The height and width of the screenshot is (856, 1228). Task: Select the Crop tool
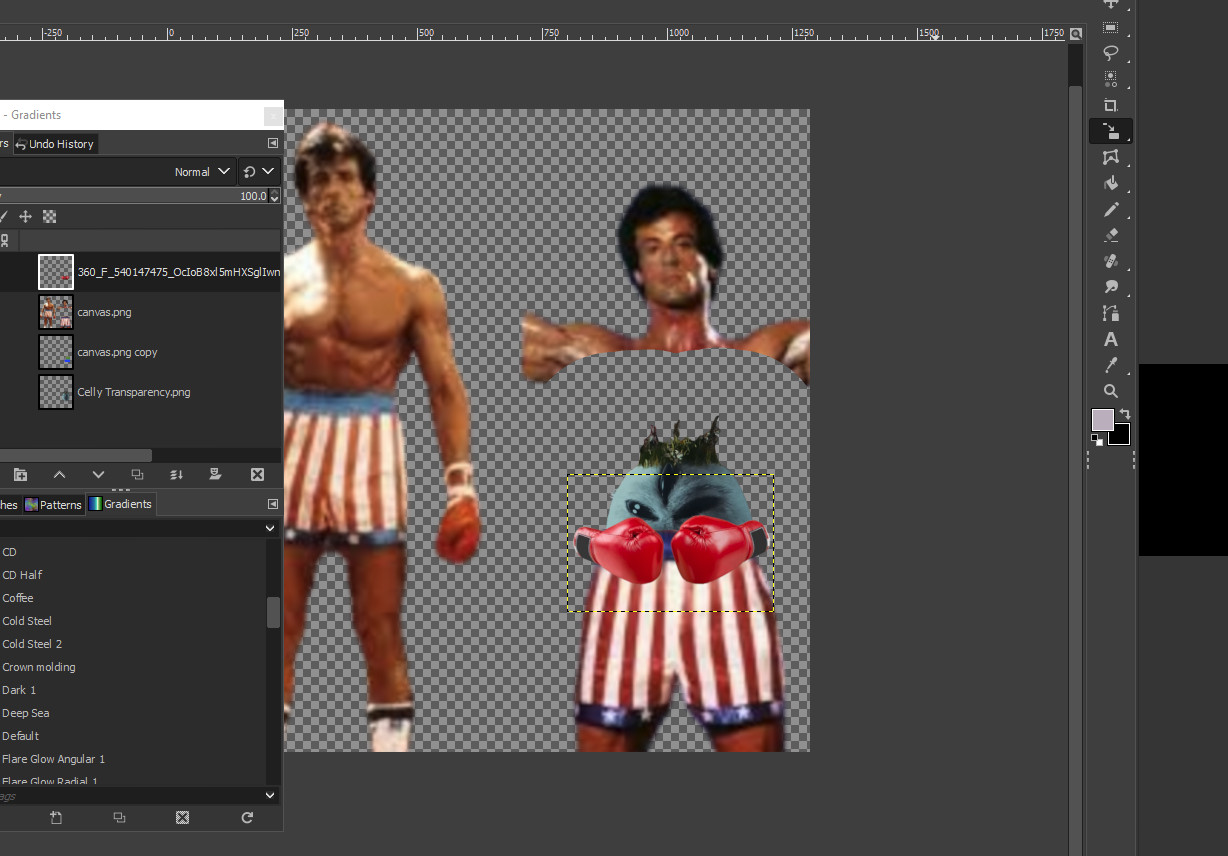pyautogui.click(x=1110, y=105)
